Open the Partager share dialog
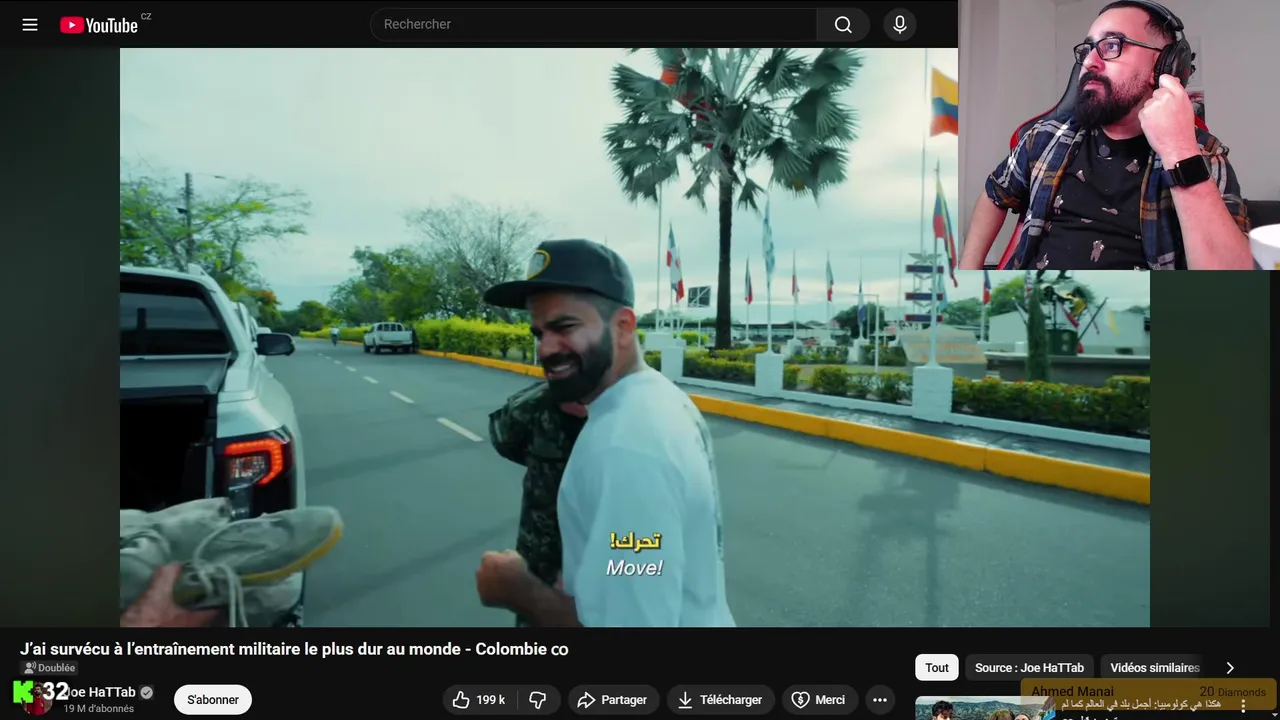 coord(613,700)
